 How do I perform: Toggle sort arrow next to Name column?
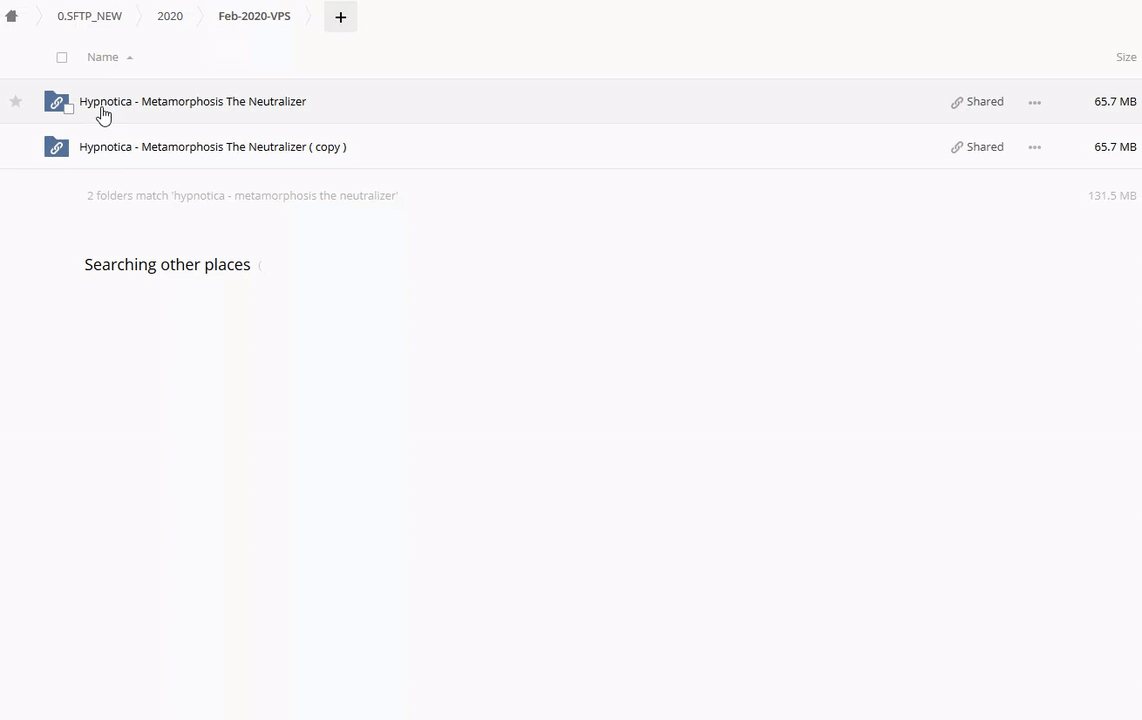pos(130,58)
